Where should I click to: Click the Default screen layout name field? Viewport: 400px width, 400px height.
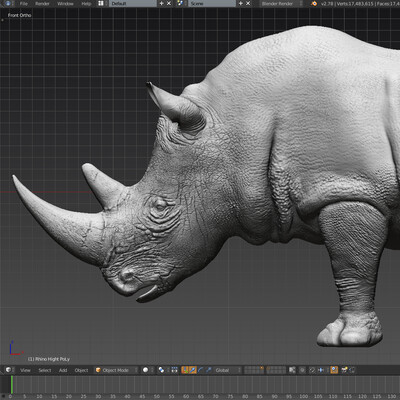coord(133,3)
